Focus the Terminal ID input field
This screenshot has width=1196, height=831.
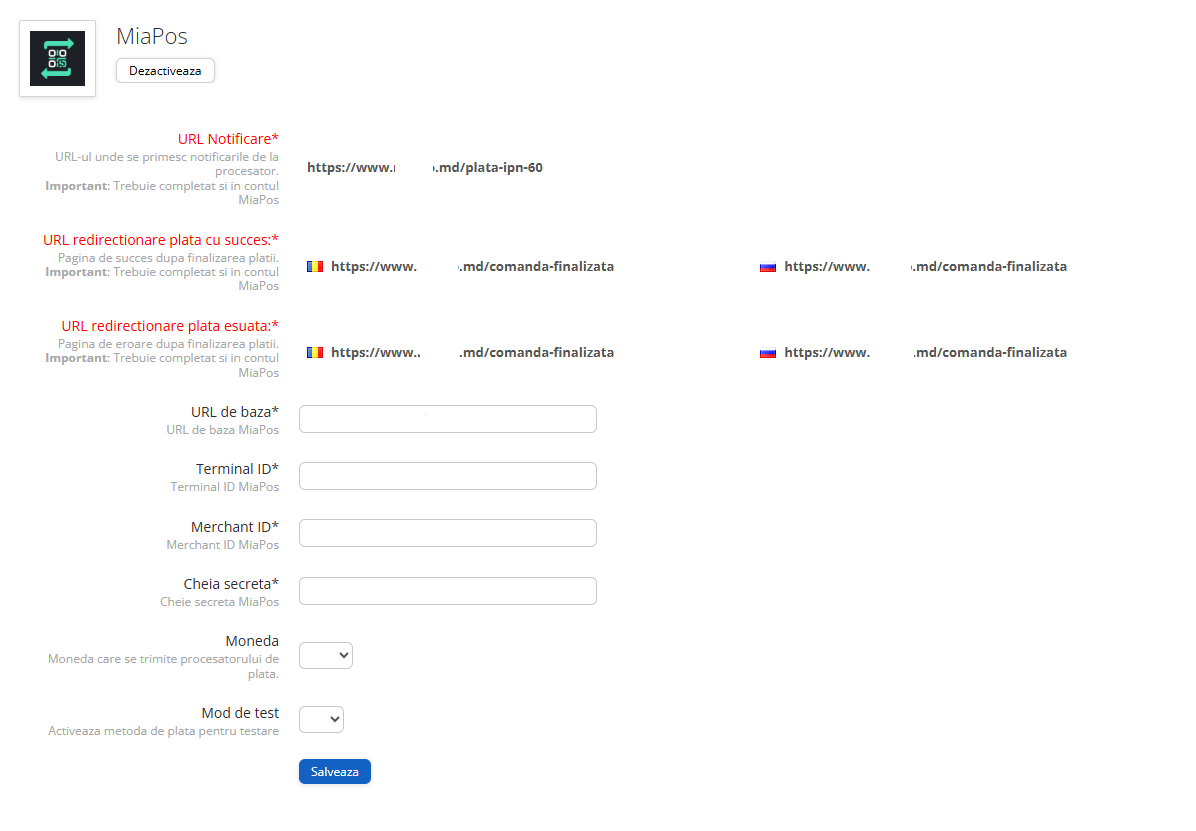coord(448,476)
